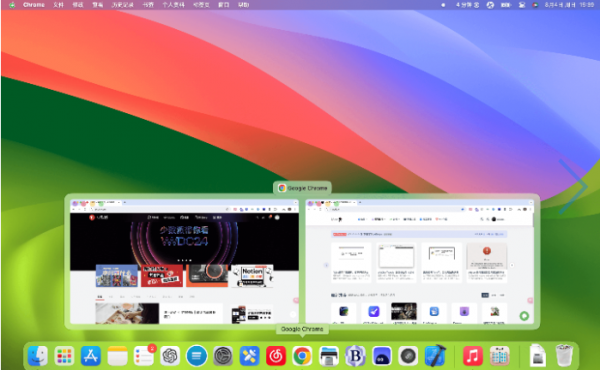This screenshot has height=370, width=600.
Task: Click the date and time in menu bar
Action: pyautogui.click(x=570, y=5)
